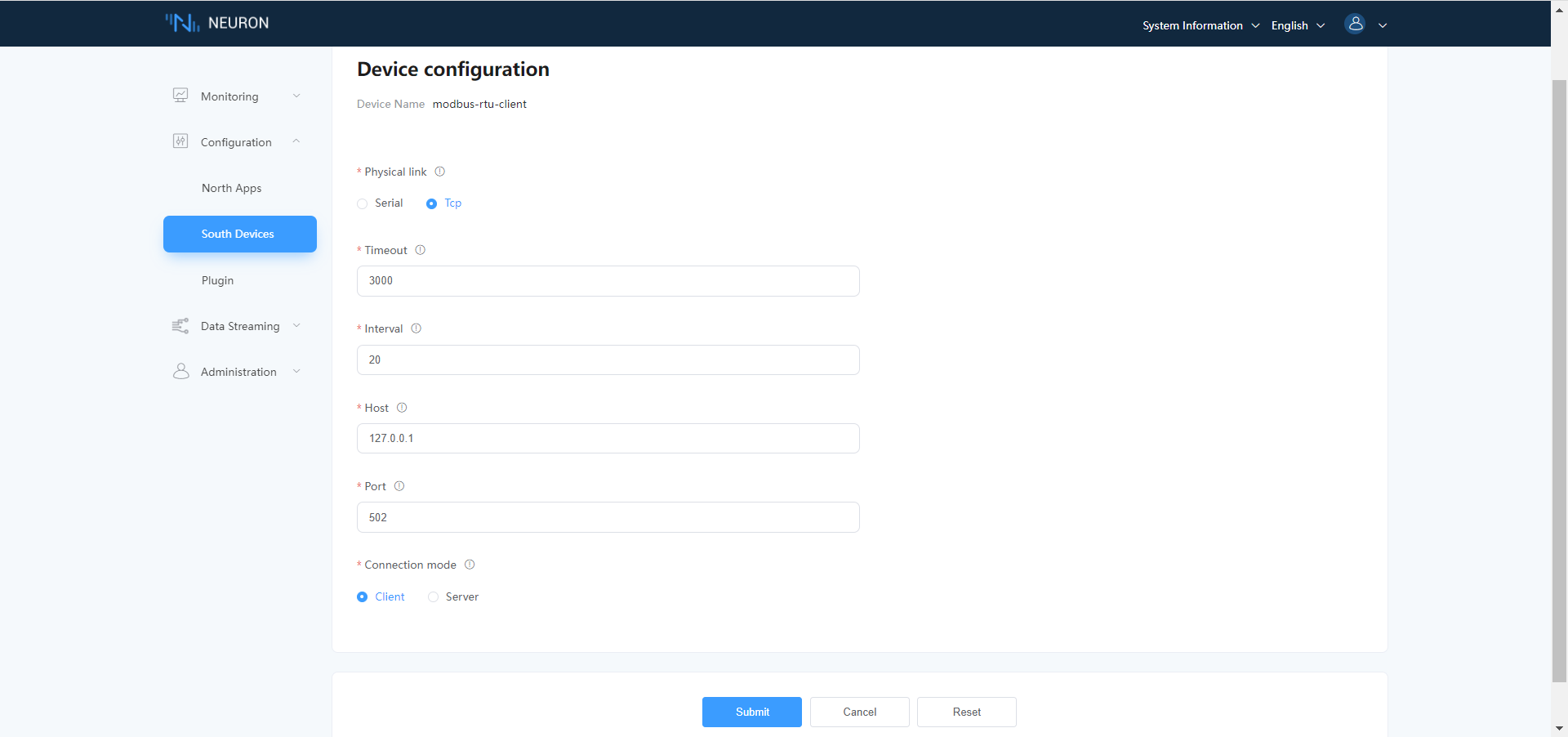Select the Server connection mode
This screenshot has height=737, width=1568.
click(x=433, y=596)
